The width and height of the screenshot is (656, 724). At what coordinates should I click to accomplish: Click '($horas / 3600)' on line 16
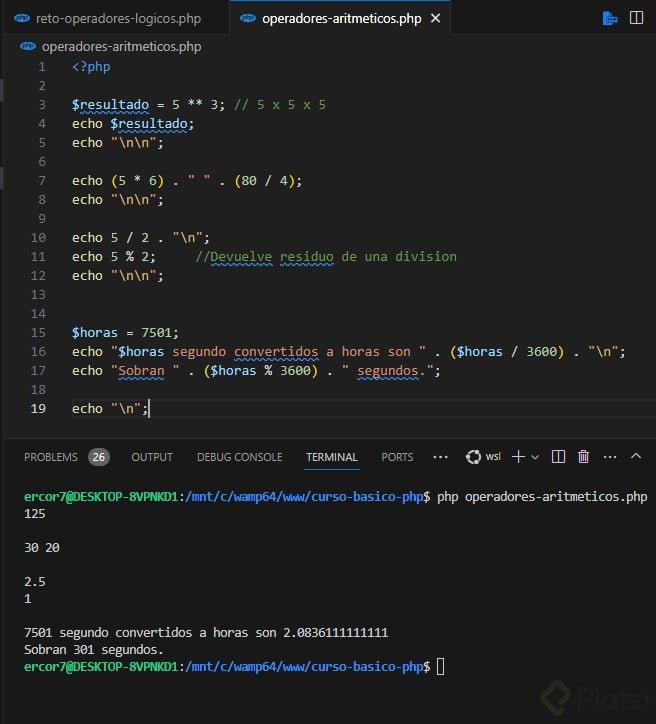pyautogui.click(x=507, y=352)
